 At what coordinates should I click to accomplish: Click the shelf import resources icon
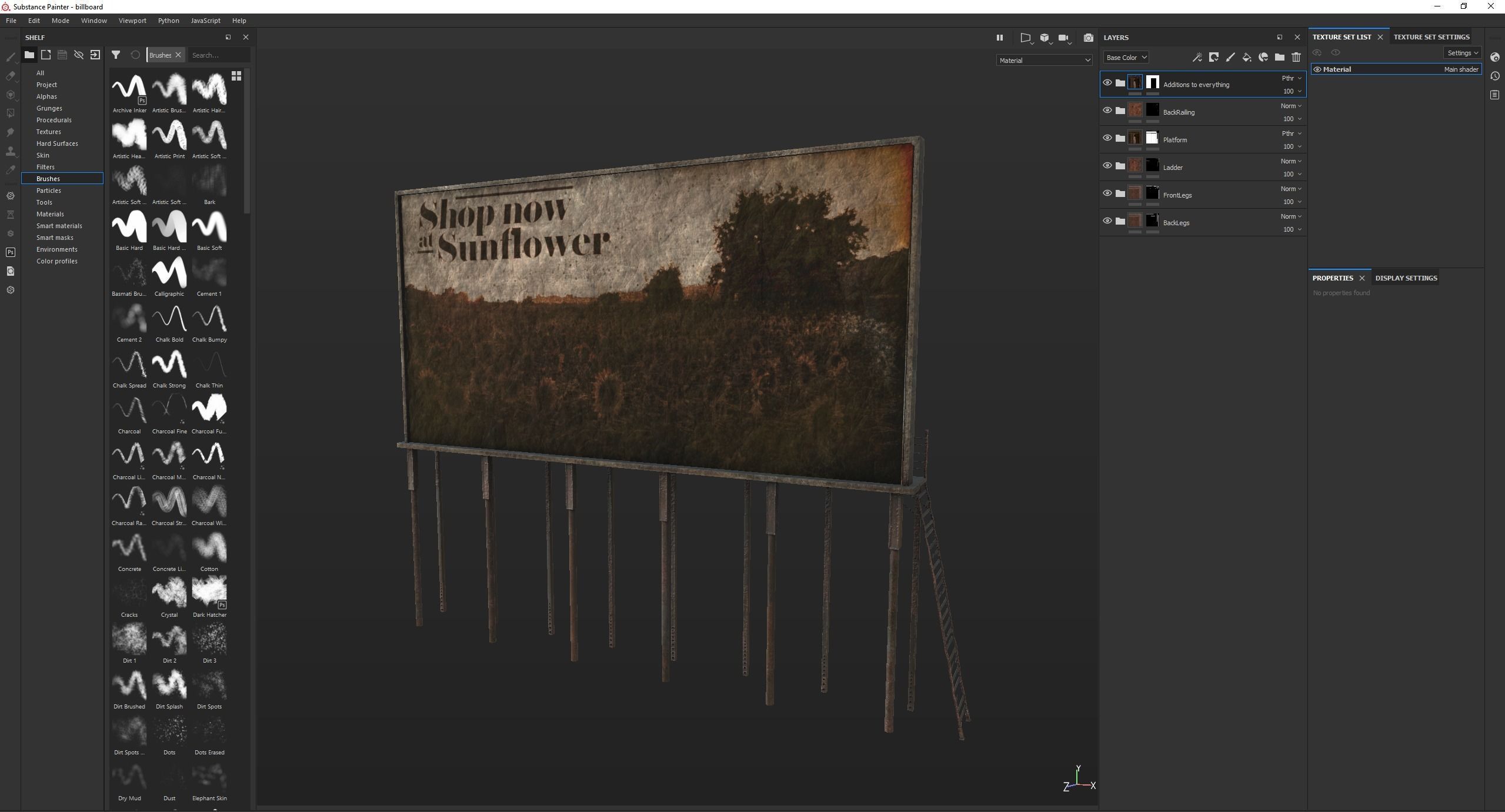[x=95, y=55]
